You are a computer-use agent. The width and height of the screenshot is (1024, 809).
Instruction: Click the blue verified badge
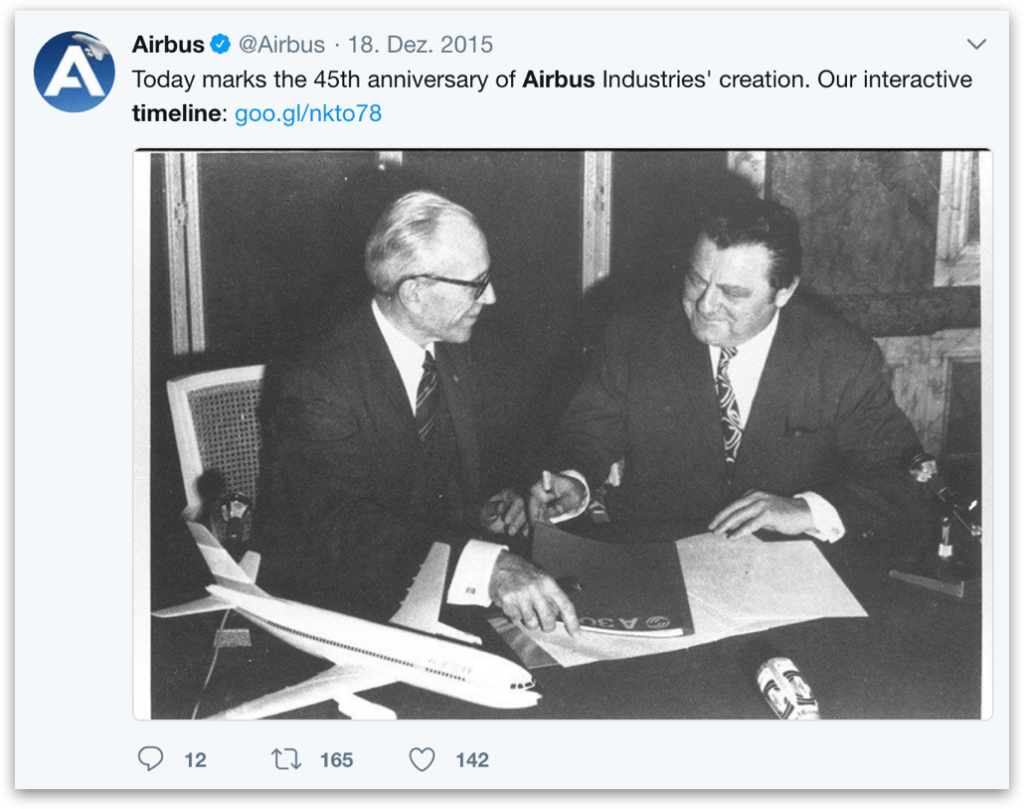[221, 44]
